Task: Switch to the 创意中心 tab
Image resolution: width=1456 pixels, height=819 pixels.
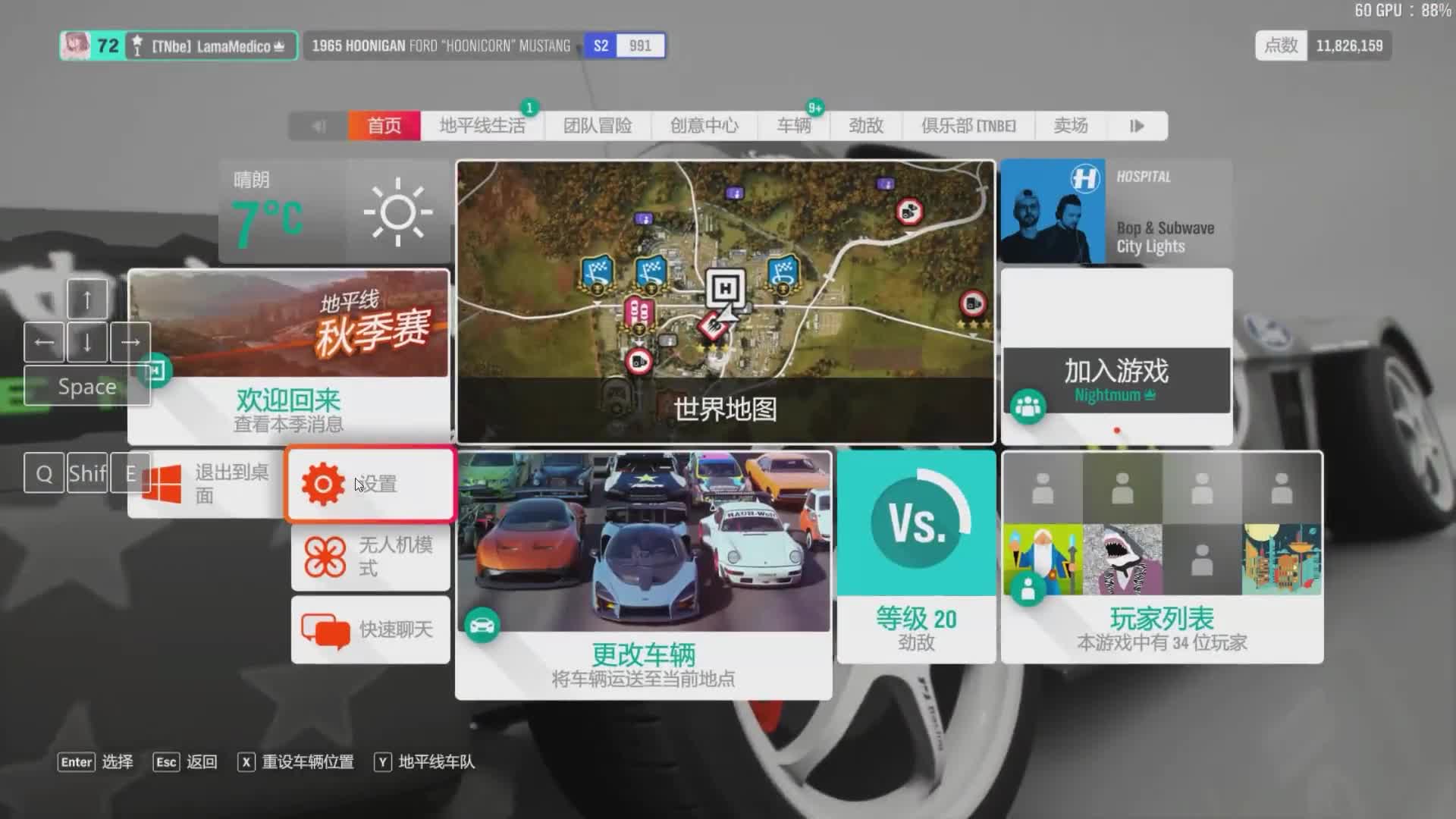Action: 704,126
